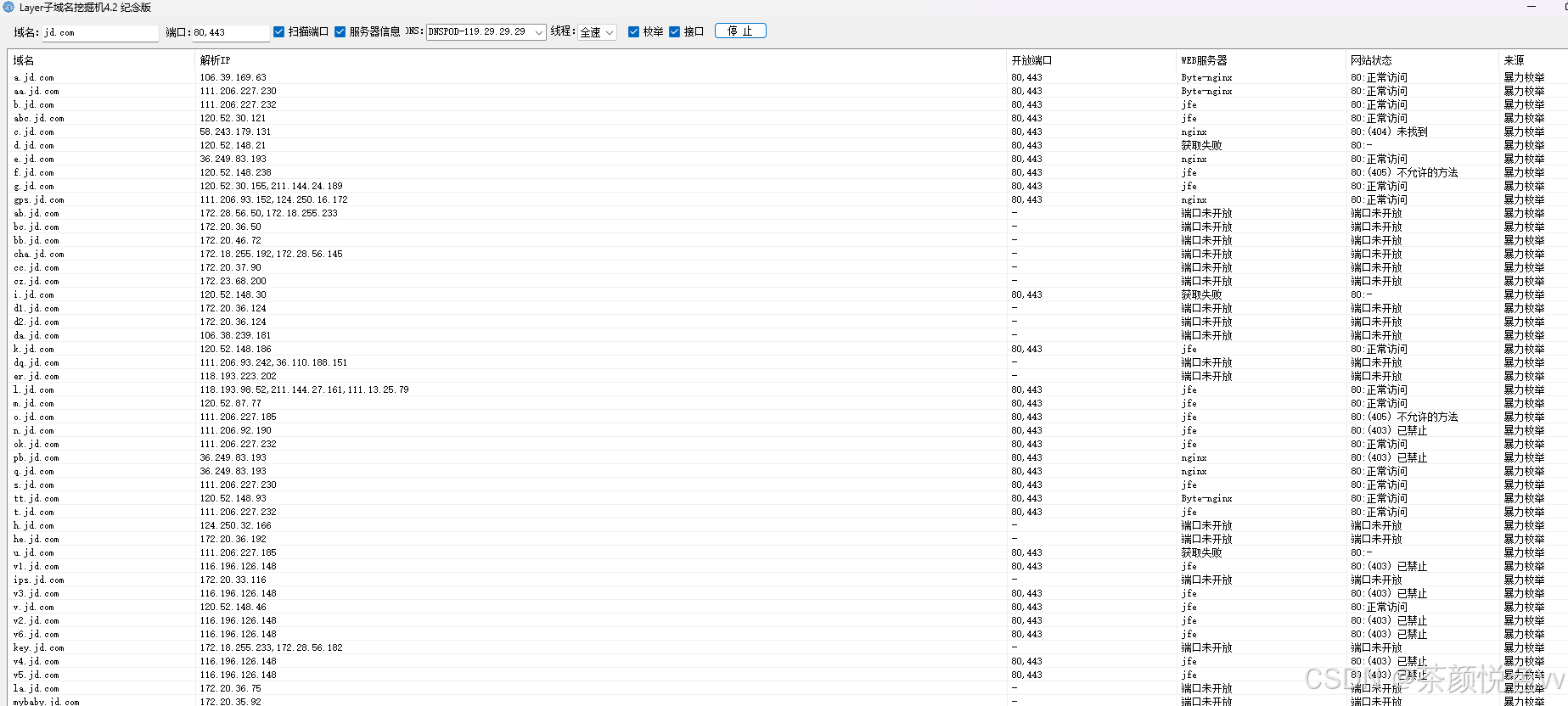
Task: Select the ok.jd.com row
Action: [788, 444]
